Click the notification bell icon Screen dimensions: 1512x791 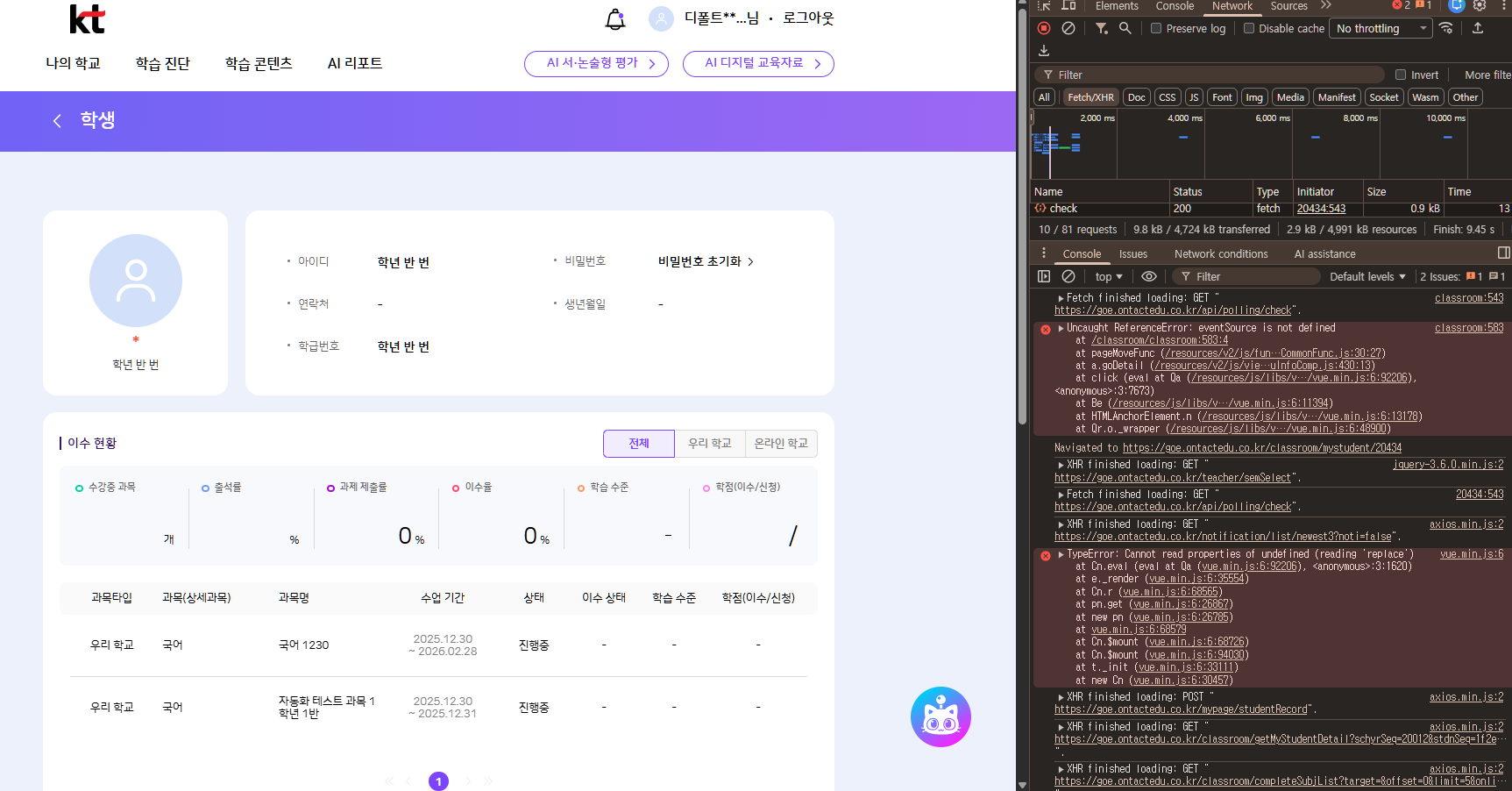pyautogui.click(x=615, y=19)
